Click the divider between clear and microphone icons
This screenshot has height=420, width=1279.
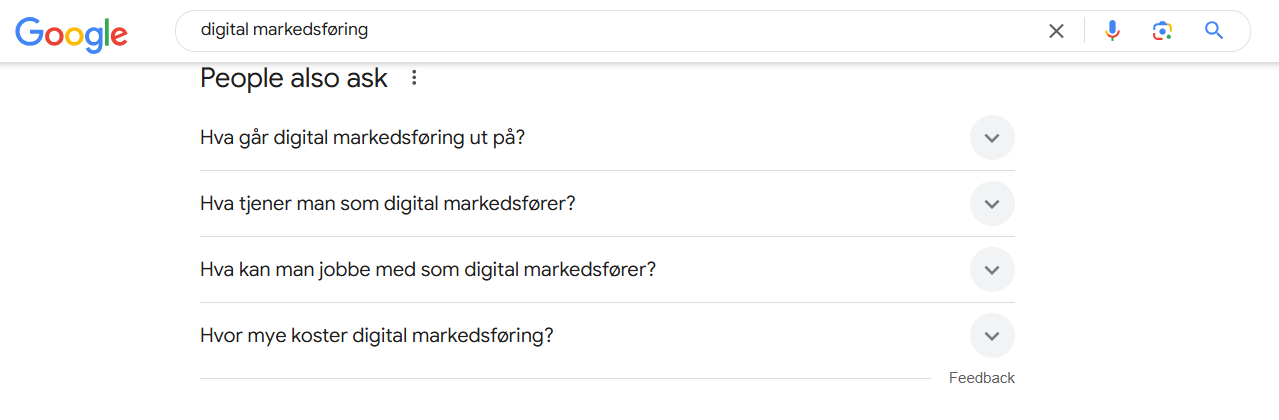pos(1084,31)
